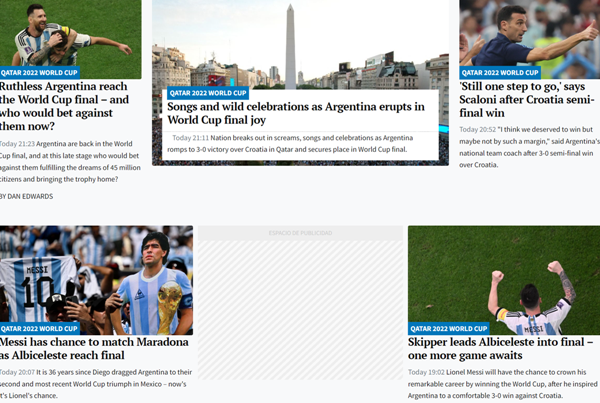This screenshot has width=600, height=403.
Task: Click the Scaloni quote summary text
Action: tap(529, 146)
